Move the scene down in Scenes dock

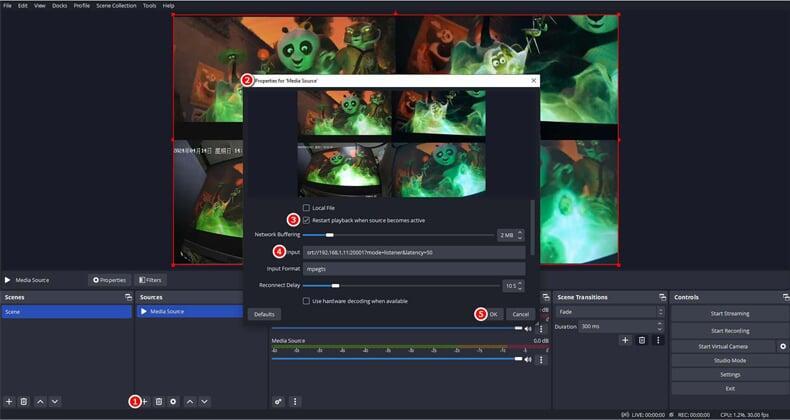click(55, 401)
